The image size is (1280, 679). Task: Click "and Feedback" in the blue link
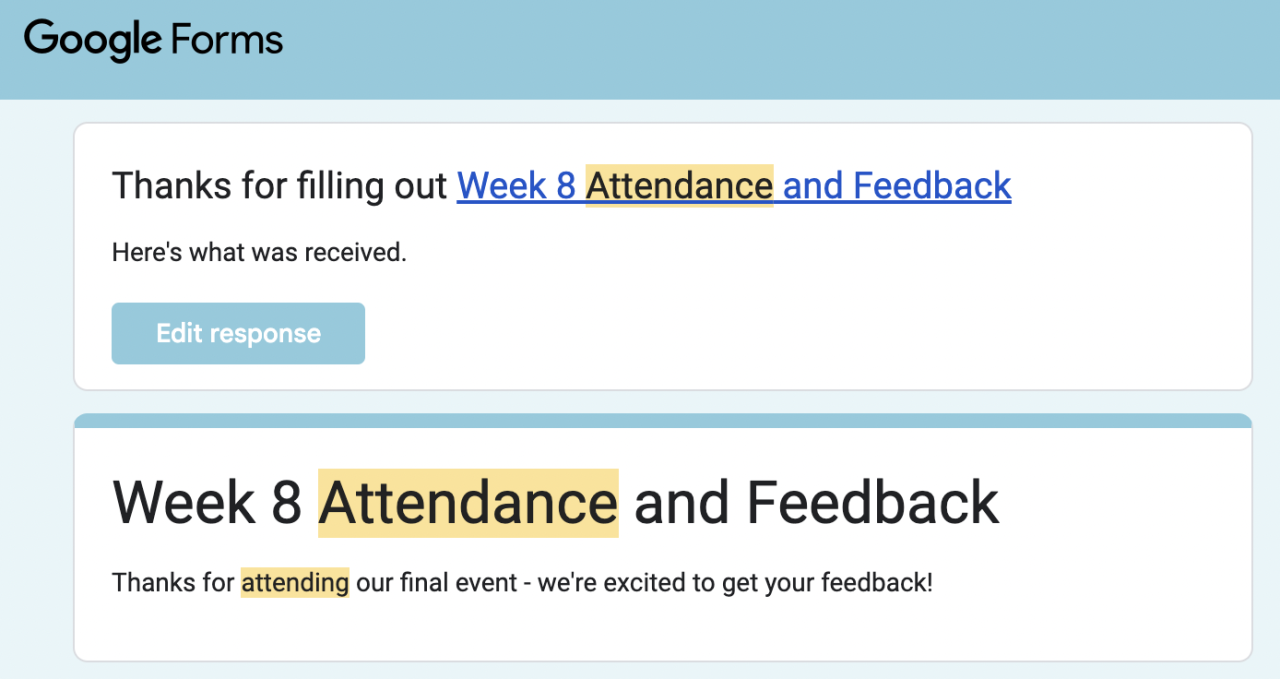897,186
